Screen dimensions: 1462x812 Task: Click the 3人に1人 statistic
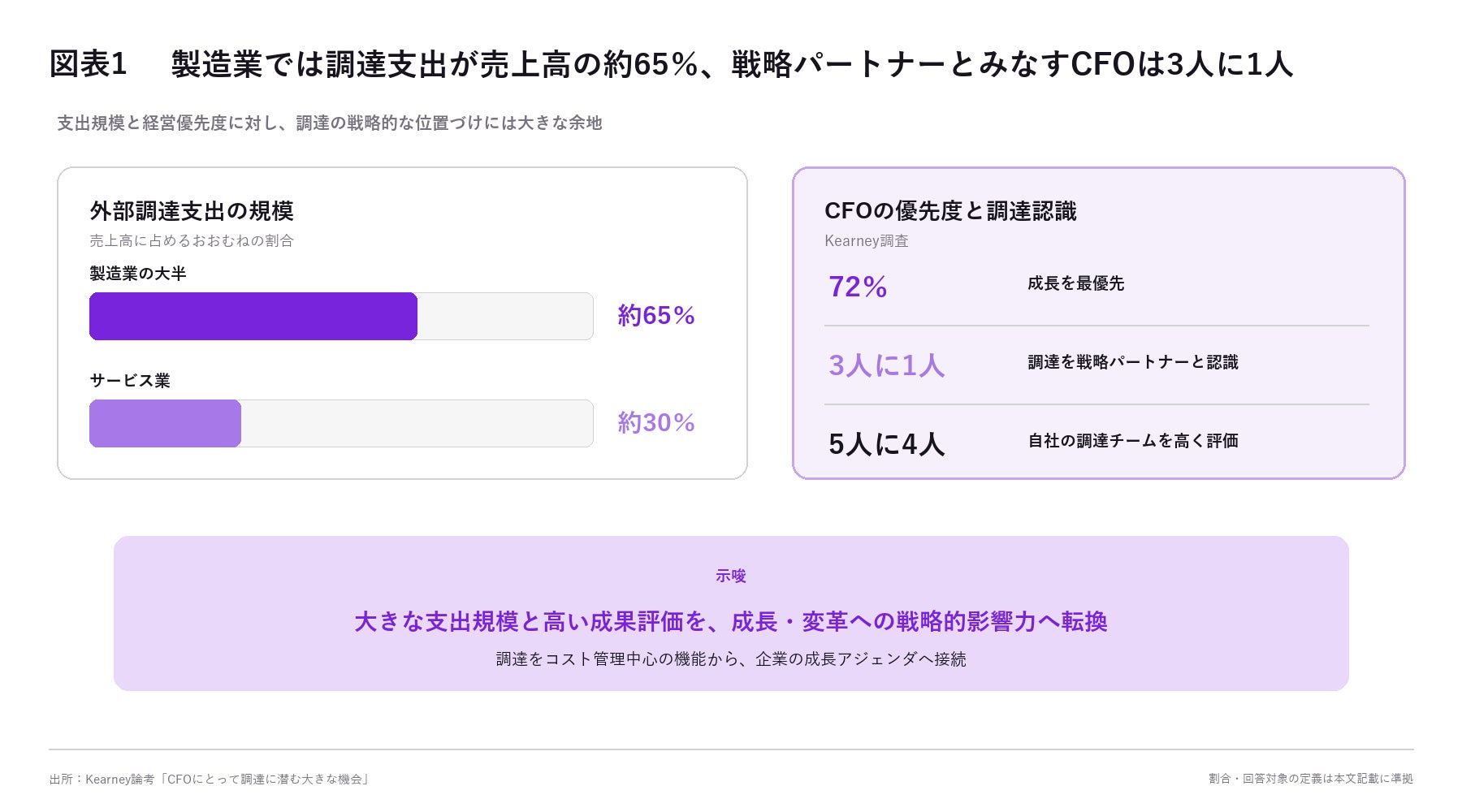click(887, 365)
